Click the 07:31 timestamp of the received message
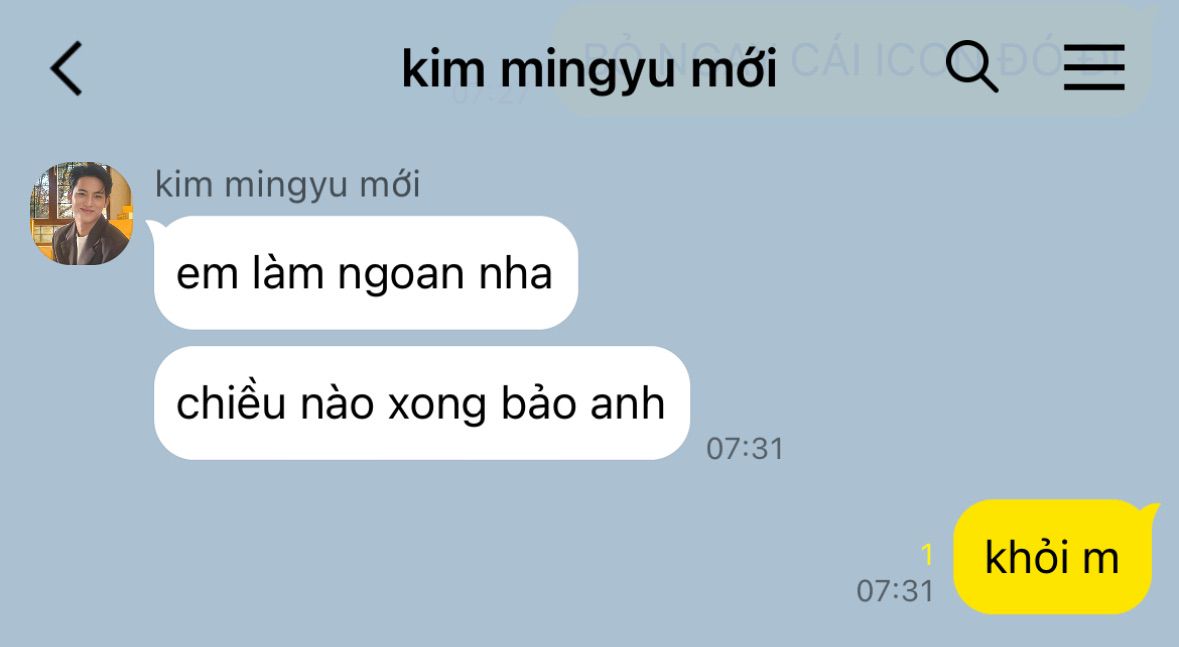This screenshot has height=647, width=1179. click(745, 448)
